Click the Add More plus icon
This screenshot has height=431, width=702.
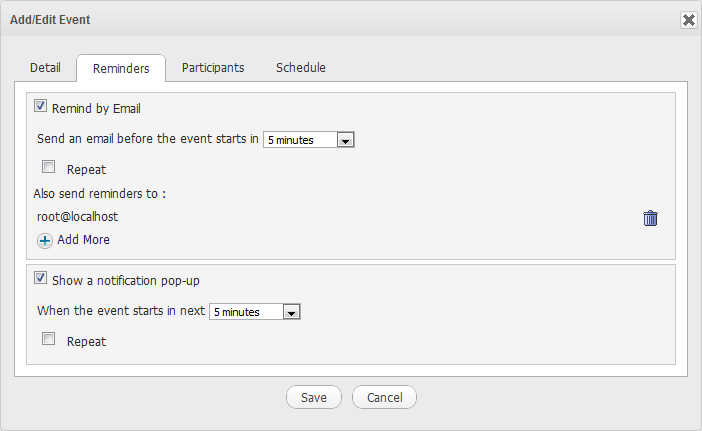[x=45, y=241]
